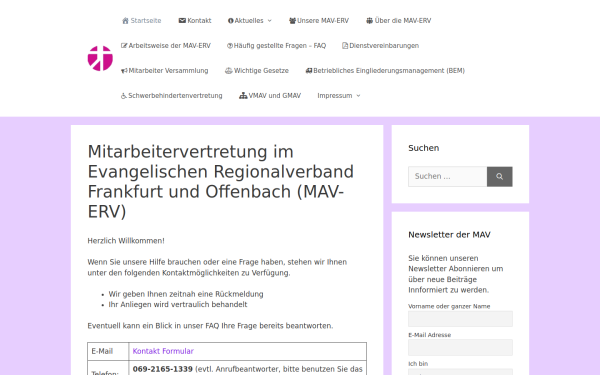Click the scales icon beside Wichtige Gesetze
The width and height of the screenshot is (600, 375).
click(x=228, y=70)
